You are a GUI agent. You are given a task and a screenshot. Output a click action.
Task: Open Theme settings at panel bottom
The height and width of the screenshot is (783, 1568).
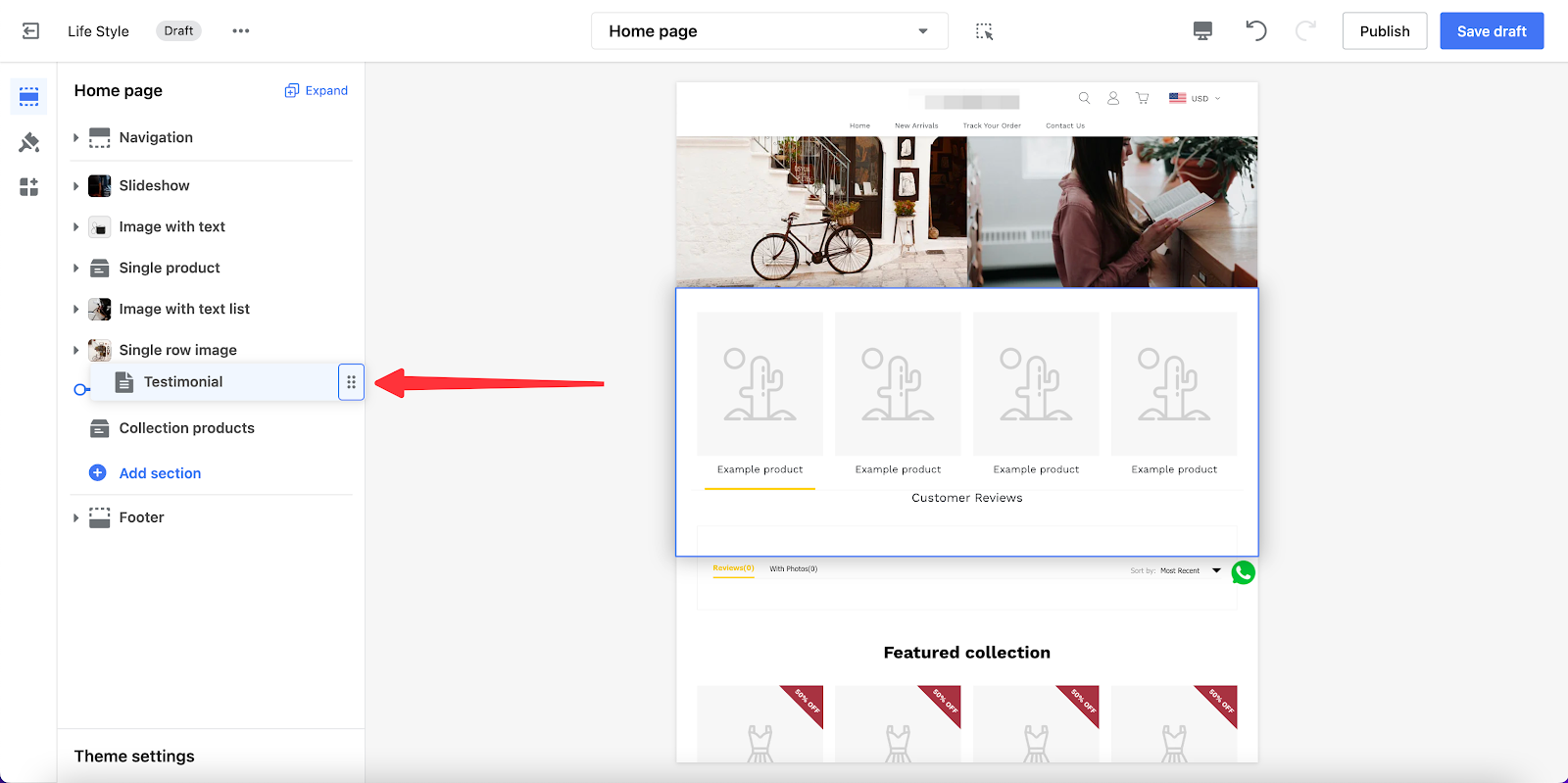pyautogui.click(x=134, y=757)
